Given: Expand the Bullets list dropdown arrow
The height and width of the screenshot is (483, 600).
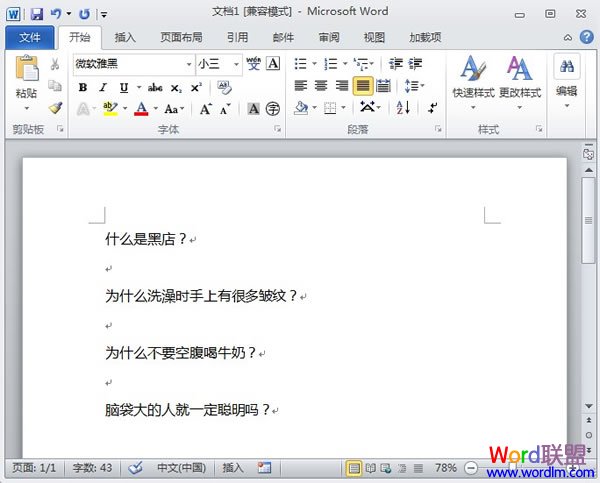Looking at the screenshot, I should 315,64.
